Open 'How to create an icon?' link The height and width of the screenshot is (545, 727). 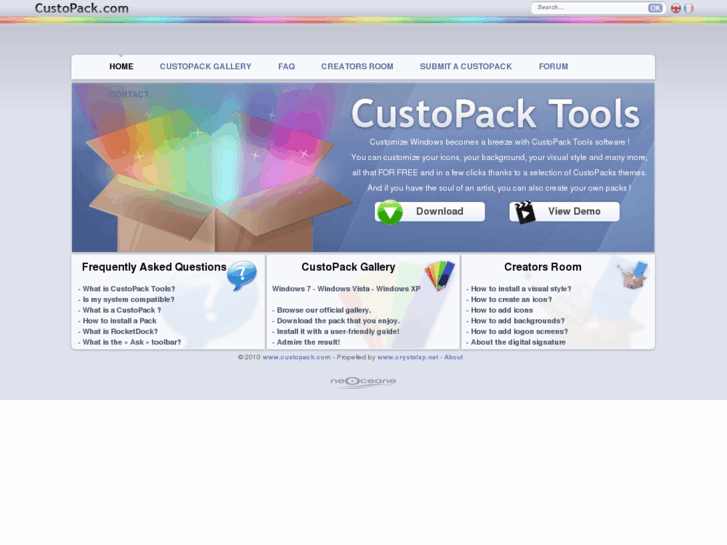511,299
